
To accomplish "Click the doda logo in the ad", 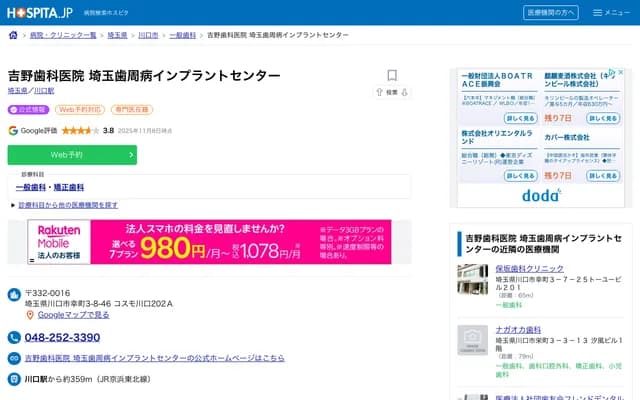I will (541, 196).
